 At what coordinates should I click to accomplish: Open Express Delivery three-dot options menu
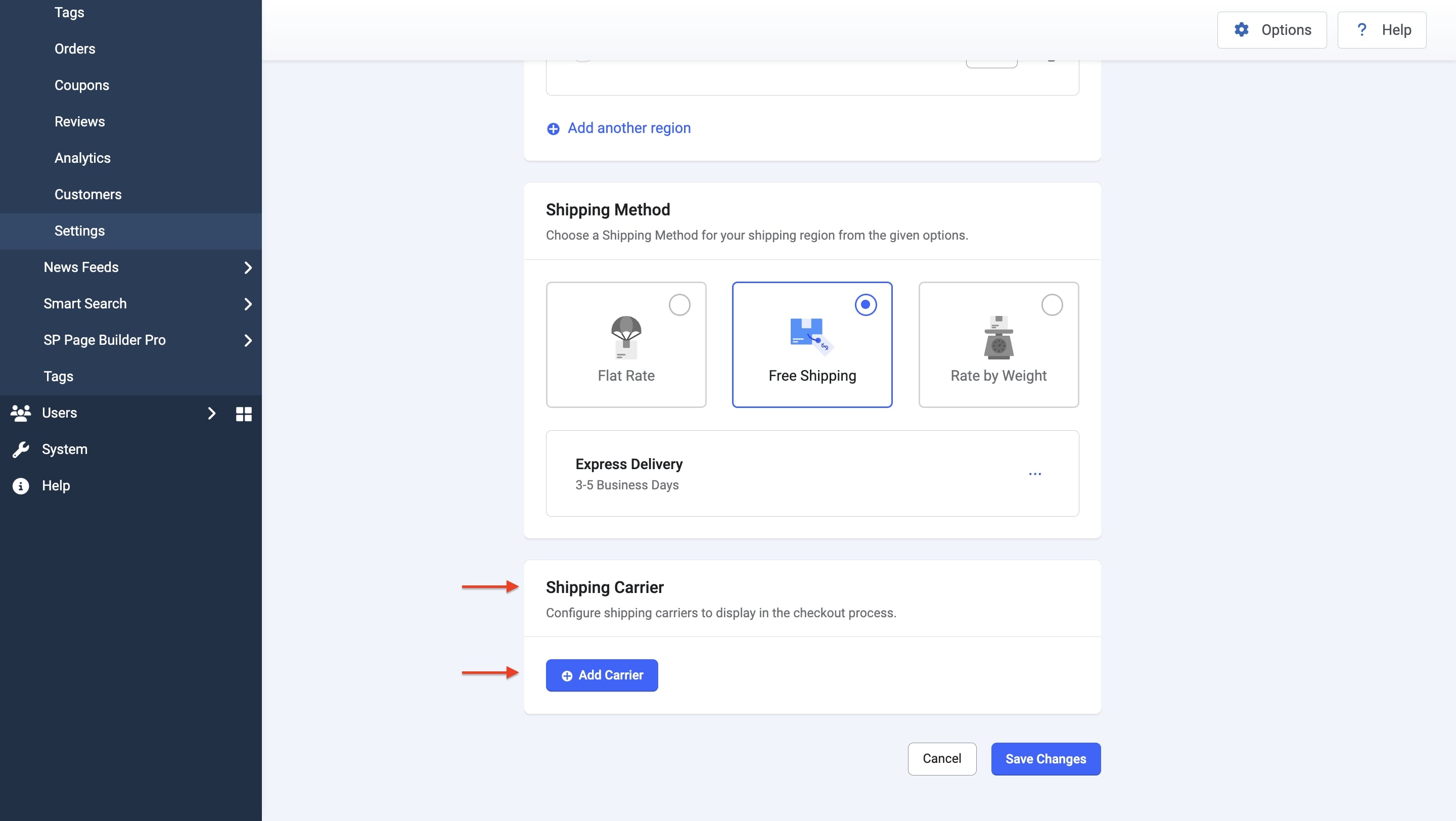pyautogui.click(x=1034, y=474)
